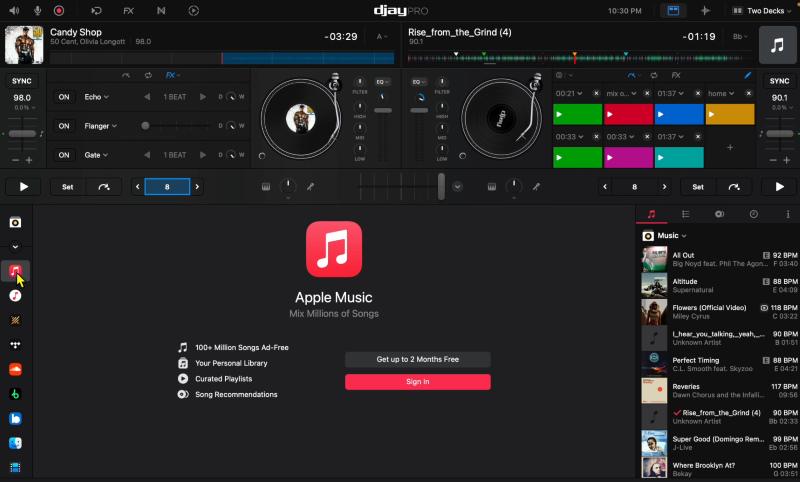Screen dimensions: 800x482
Task: Open the queue list tab in browser
Action: tap(685, 214)
